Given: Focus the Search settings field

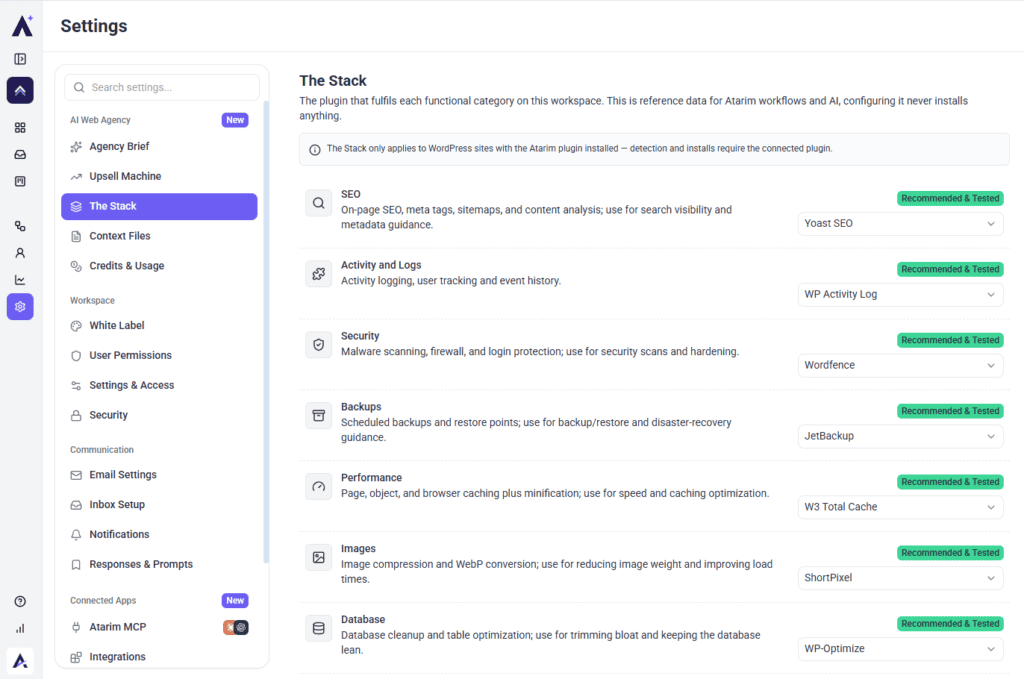Looking at the screenshot, I should click(x=162, y=87).
